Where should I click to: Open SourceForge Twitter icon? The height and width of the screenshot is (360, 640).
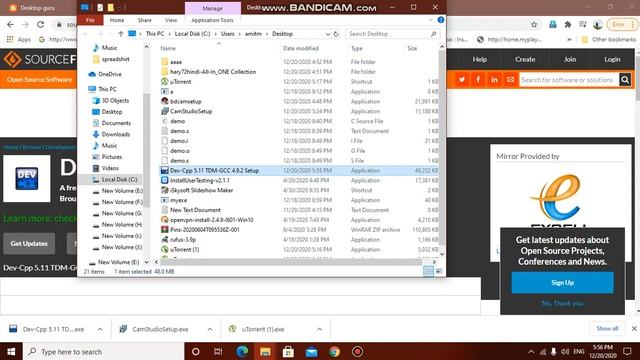click(x=462, y=80)
